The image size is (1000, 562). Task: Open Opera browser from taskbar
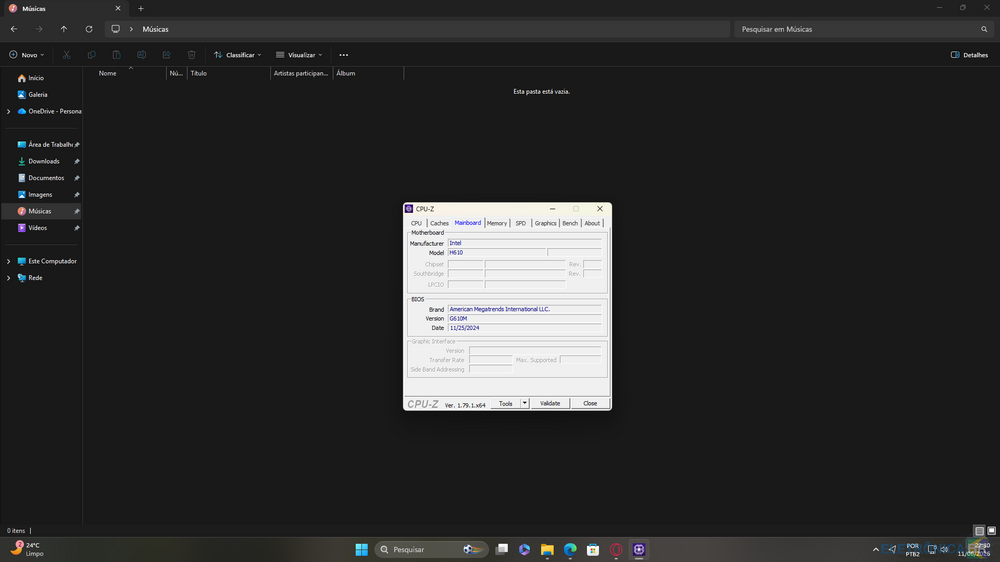[x=616, y=549]
